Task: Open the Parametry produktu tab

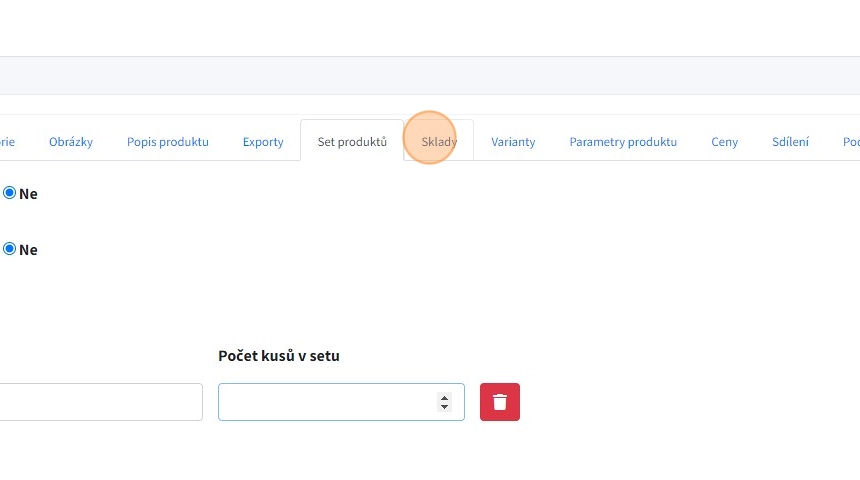Action: coord(623,142)
